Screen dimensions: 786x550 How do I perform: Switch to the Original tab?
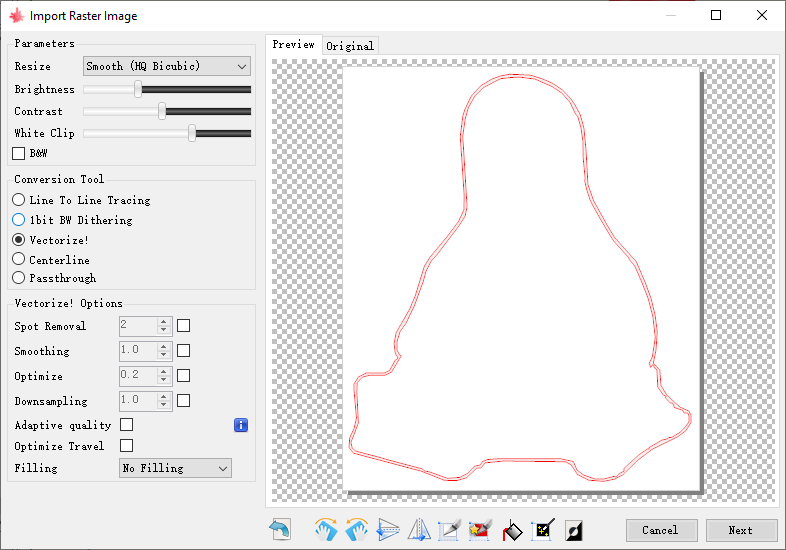click(350, 46)
